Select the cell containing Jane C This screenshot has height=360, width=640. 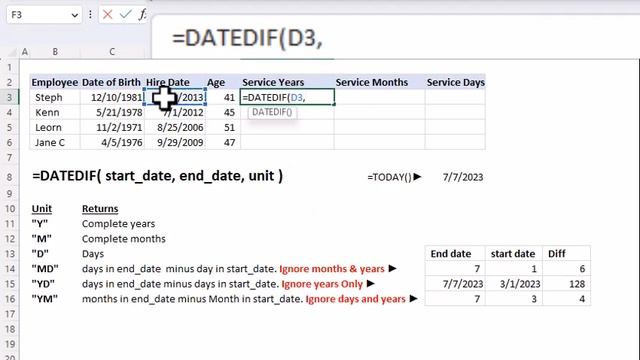(x=55, y=142)
